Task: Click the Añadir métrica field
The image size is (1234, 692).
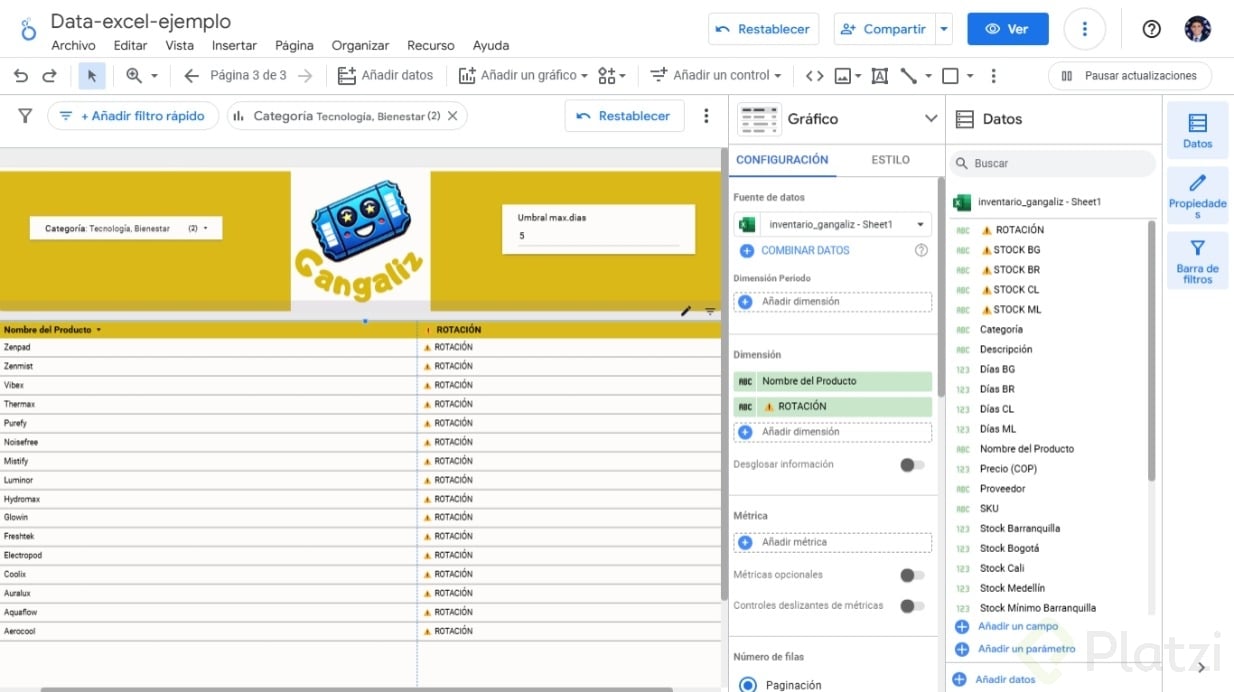Action: click(x=832, y=543)
